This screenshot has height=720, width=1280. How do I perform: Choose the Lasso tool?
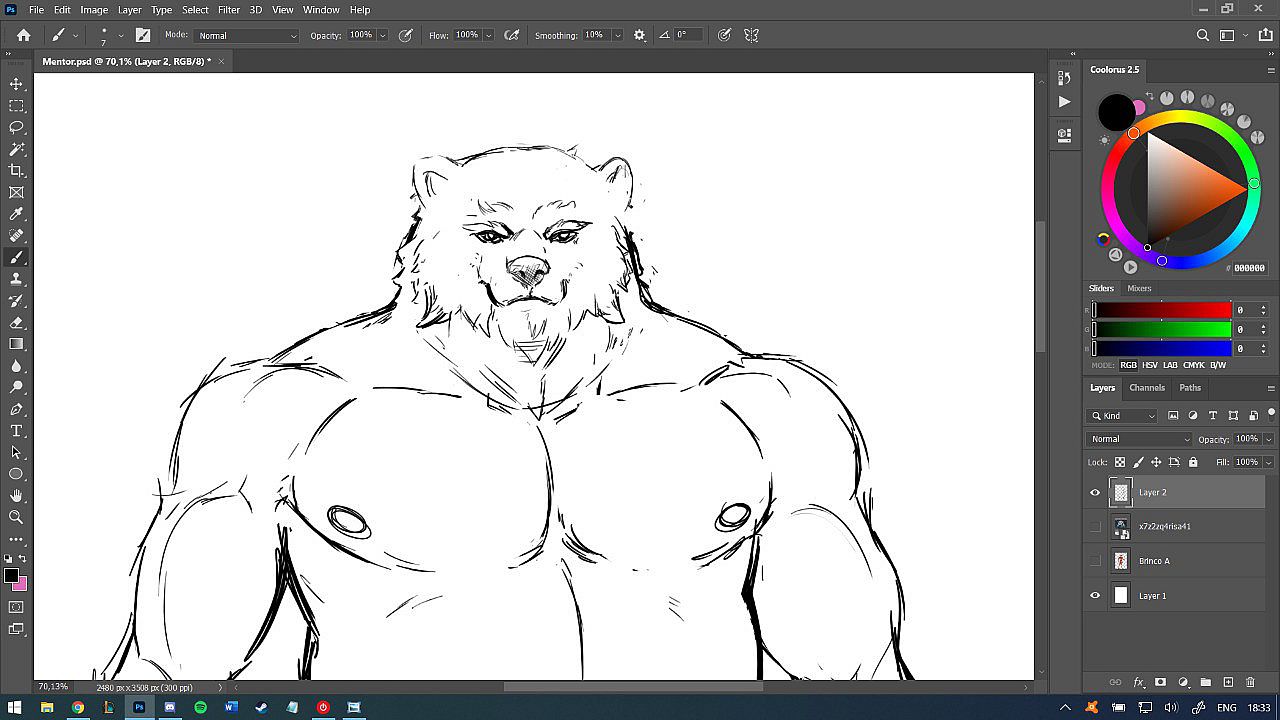coord(16,127)
